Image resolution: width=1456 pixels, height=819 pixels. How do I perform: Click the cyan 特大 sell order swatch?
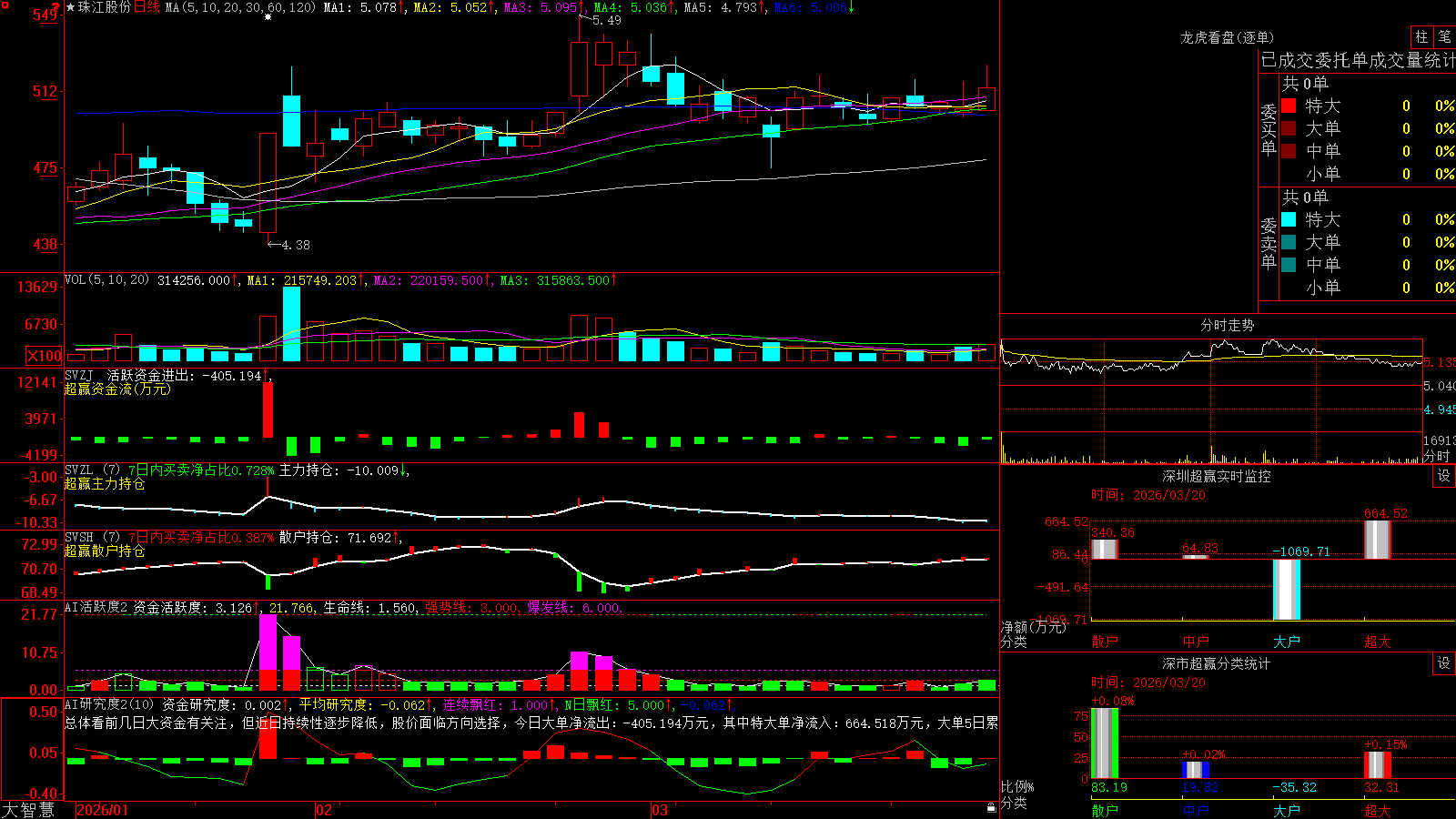[x=1289, y=219]
